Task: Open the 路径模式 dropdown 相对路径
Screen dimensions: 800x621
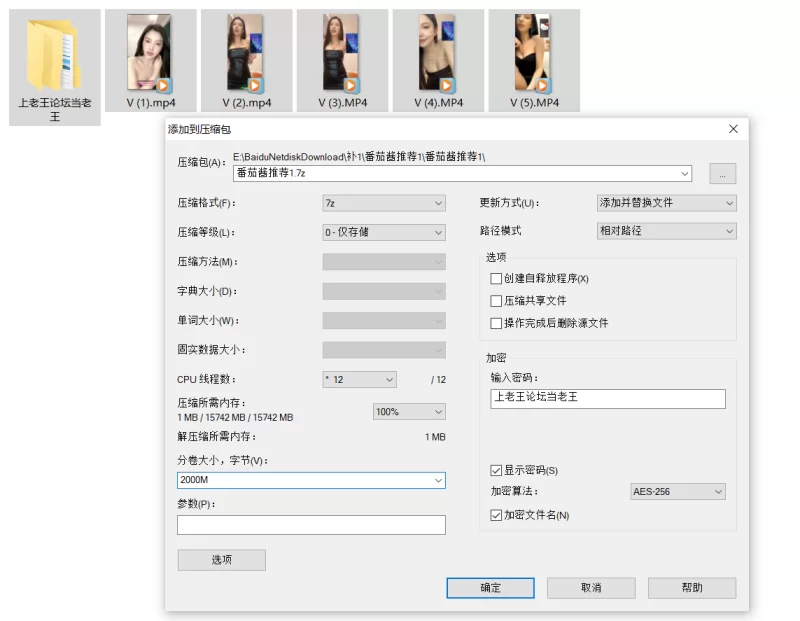Action: coord(666,231)
